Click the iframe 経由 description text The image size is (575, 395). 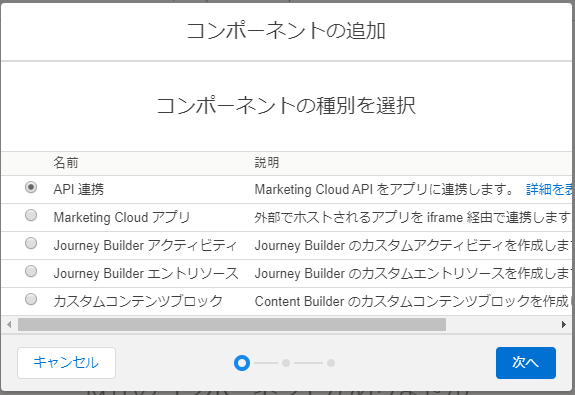[414, 217]
